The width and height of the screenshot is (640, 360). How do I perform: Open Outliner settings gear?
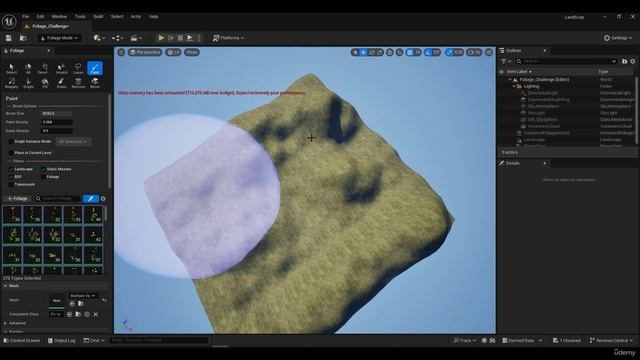(633, 61)
